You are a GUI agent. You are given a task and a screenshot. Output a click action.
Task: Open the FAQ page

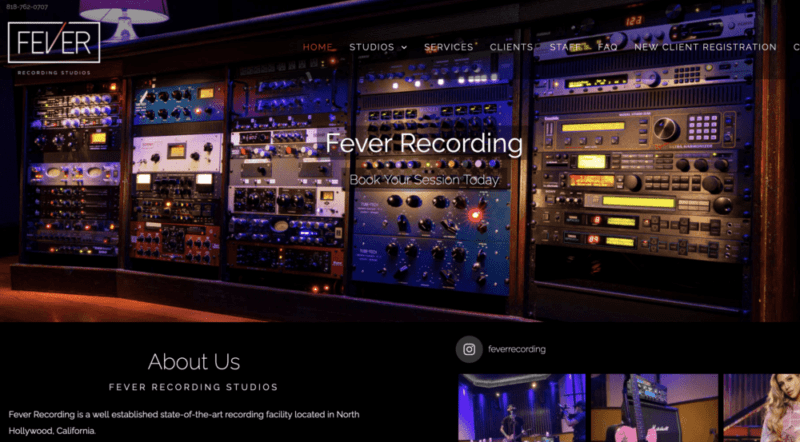(608, 47)
